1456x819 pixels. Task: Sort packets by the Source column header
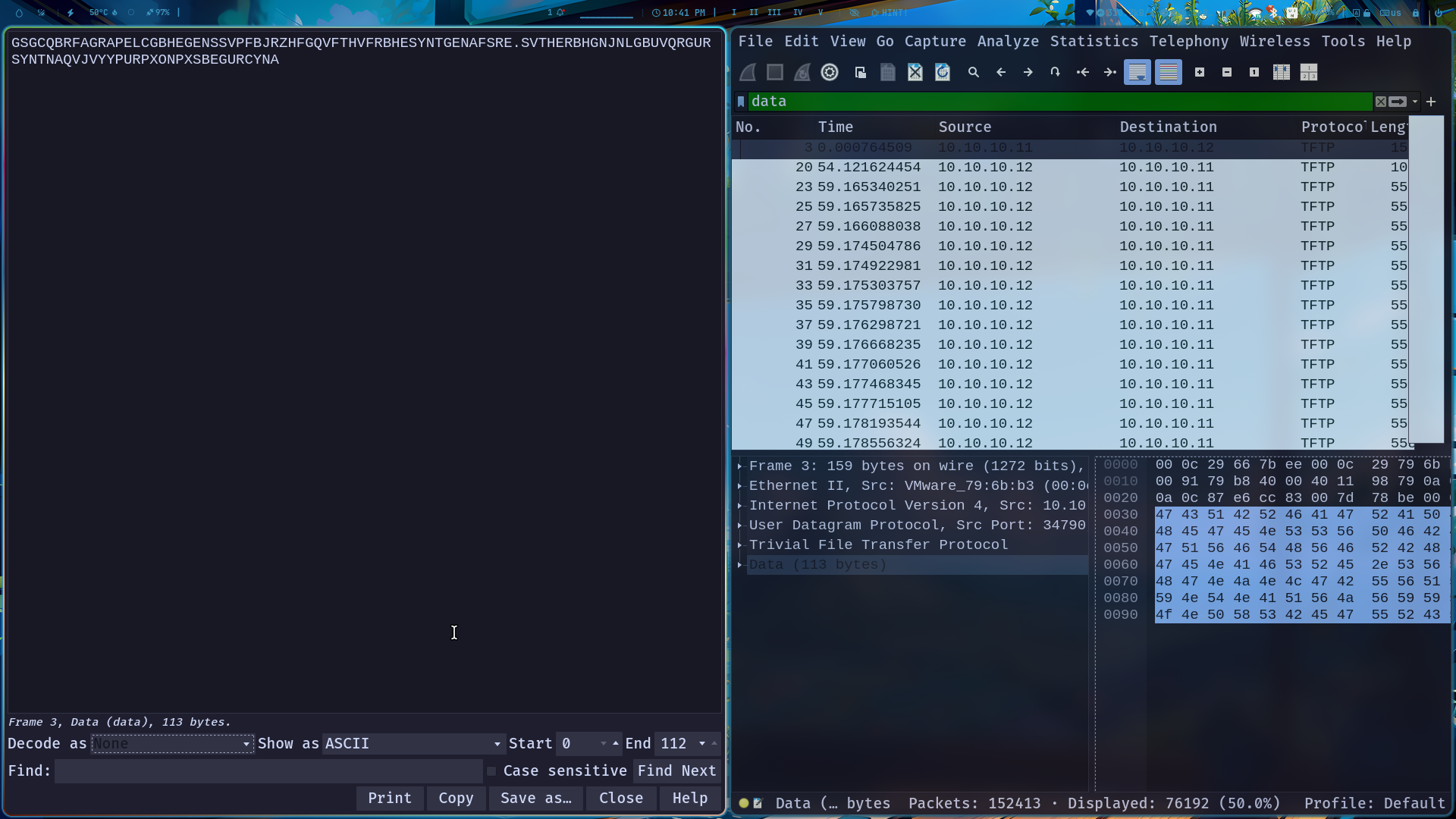(965, 127)
